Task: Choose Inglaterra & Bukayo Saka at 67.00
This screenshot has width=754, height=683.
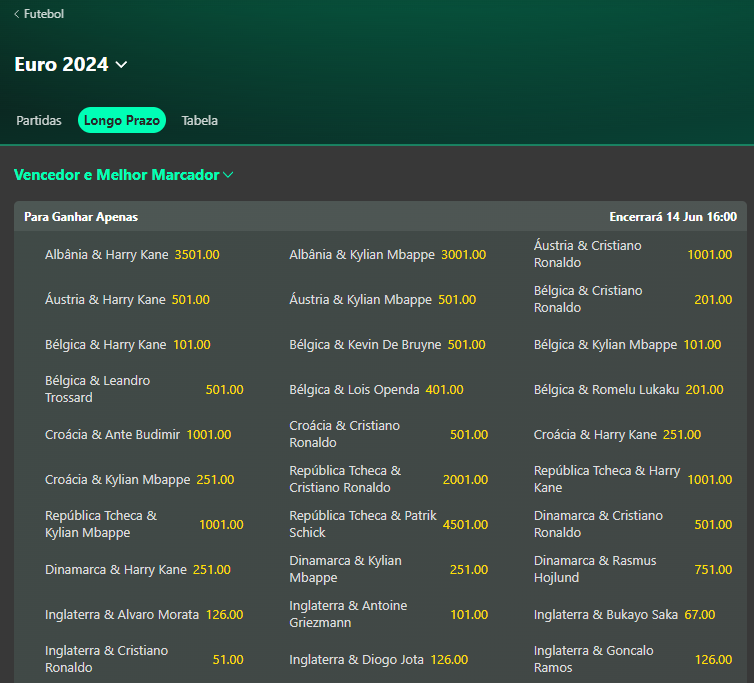Action: pyautogui.click(x=699, y=615)
